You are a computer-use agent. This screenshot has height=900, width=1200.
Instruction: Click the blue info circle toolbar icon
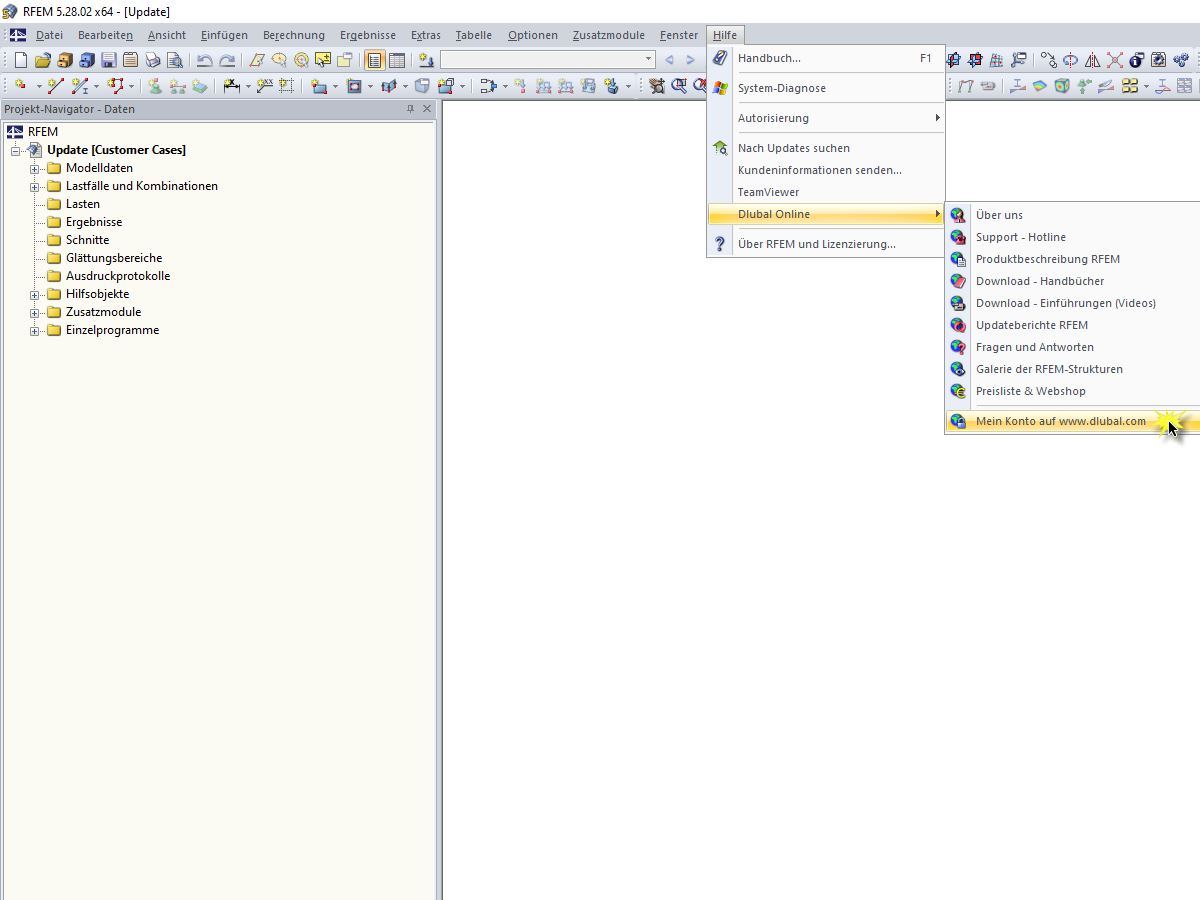pyautogui.click(x=1137, y=60)
